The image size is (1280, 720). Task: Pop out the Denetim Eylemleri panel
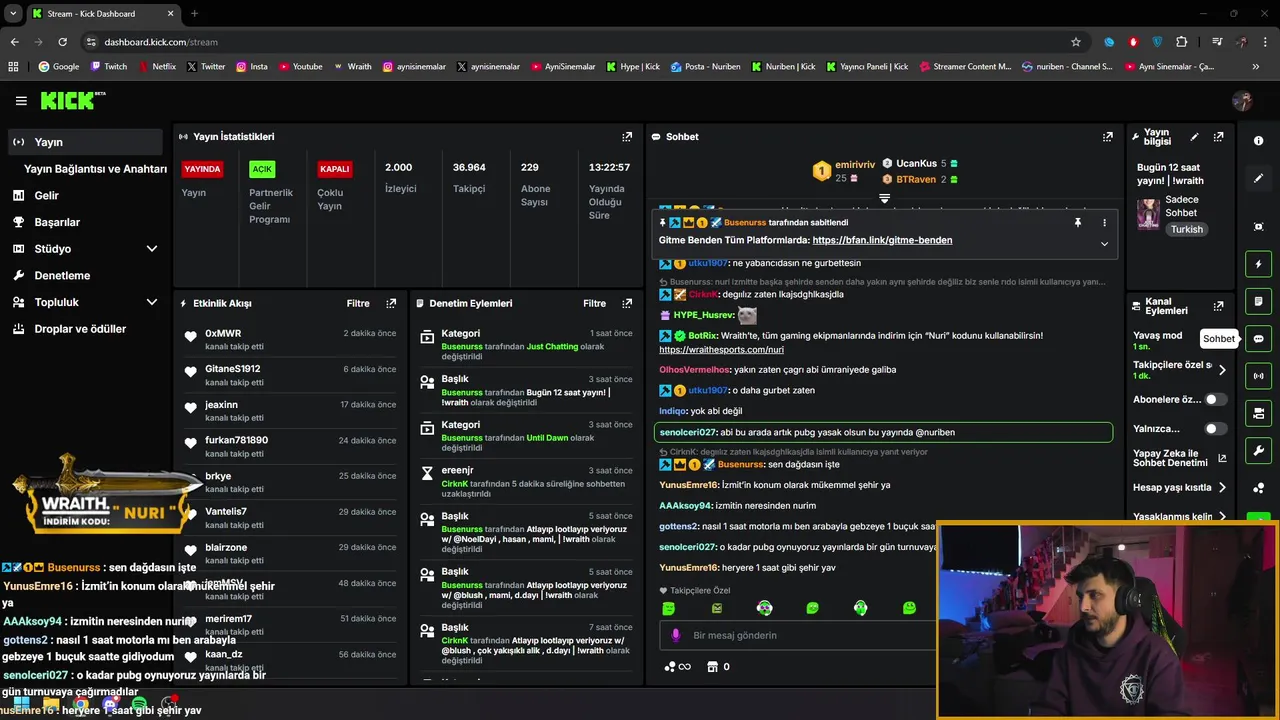627,303
